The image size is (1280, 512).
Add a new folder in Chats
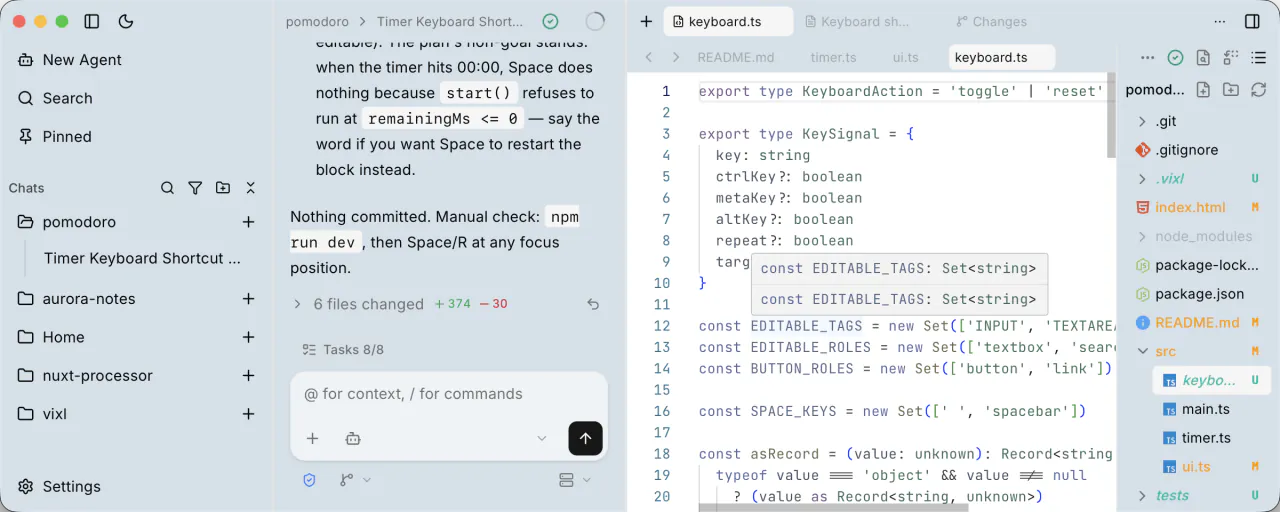point(222,188)
